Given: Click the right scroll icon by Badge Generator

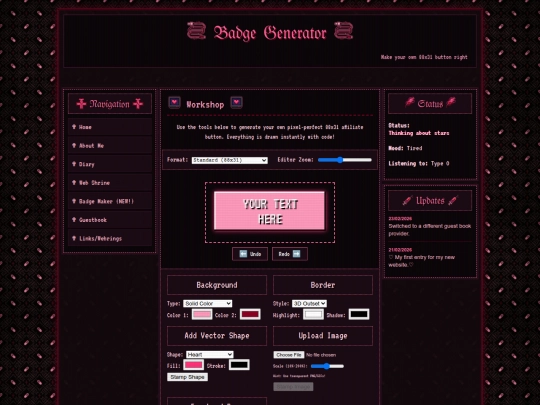Looking at the screenshot, I should [x=344, y=31].
